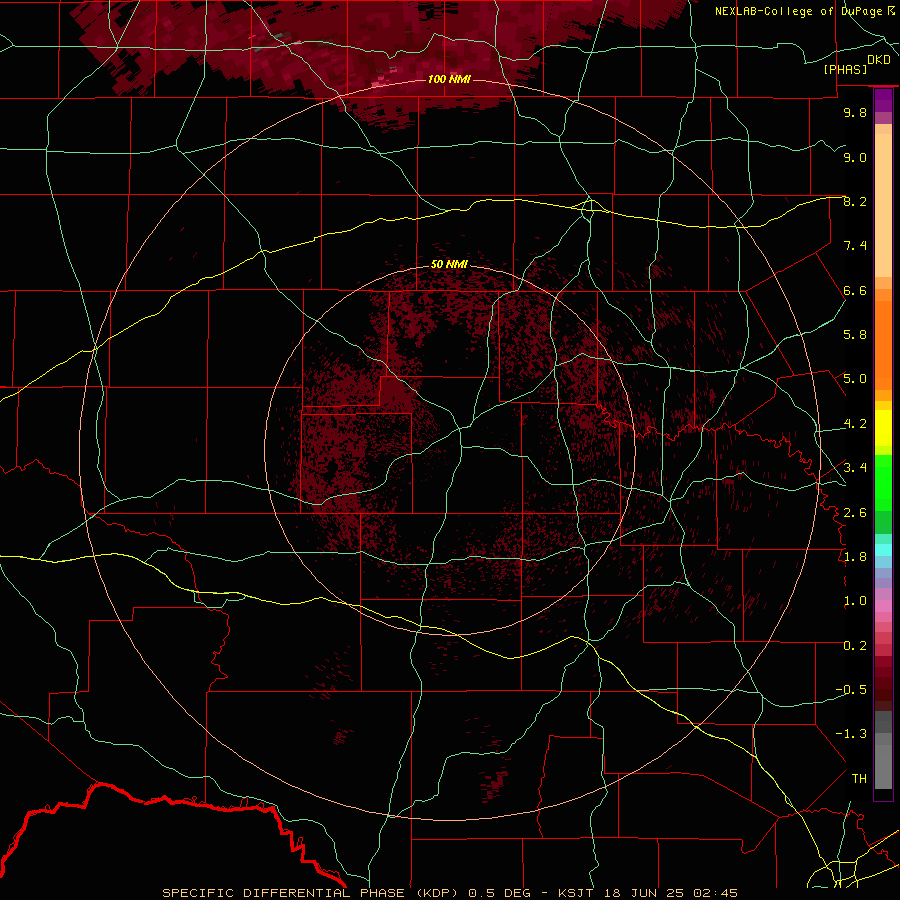Select the 9.8 value on the color scale
The image size is (900, 900).
point(855,112)
